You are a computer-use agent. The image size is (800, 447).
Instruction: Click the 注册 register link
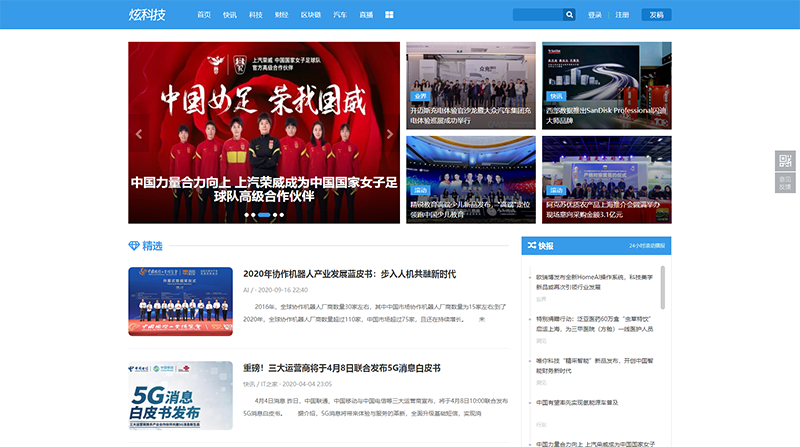click(x=622, y=15)
